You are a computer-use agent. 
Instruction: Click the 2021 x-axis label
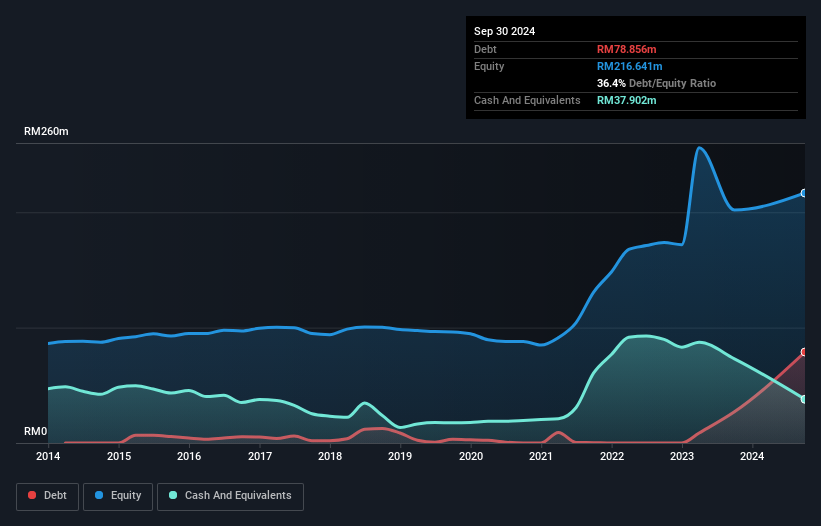(x=541, y=456)
